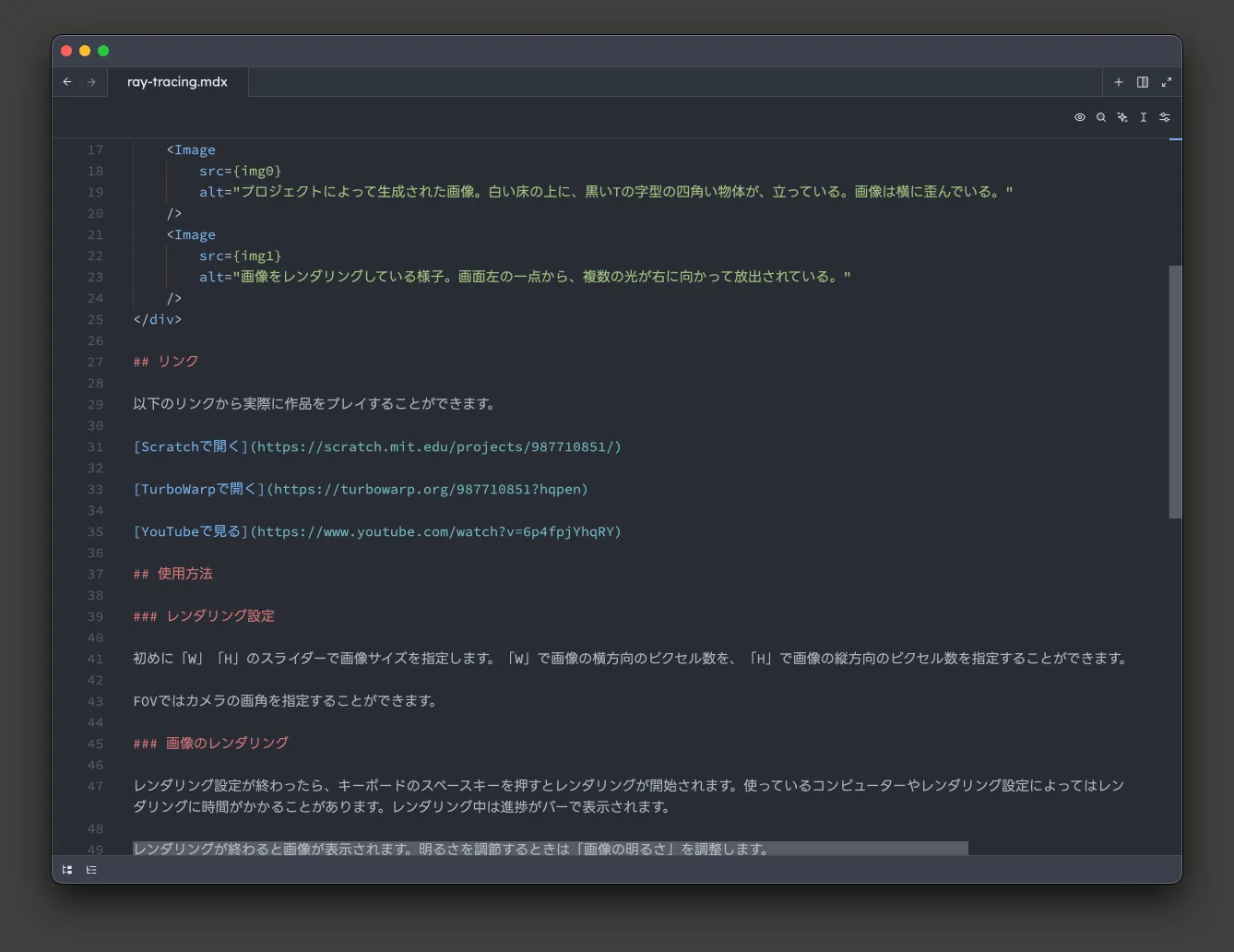Open search with the magnifier icon

(1101, 117)
